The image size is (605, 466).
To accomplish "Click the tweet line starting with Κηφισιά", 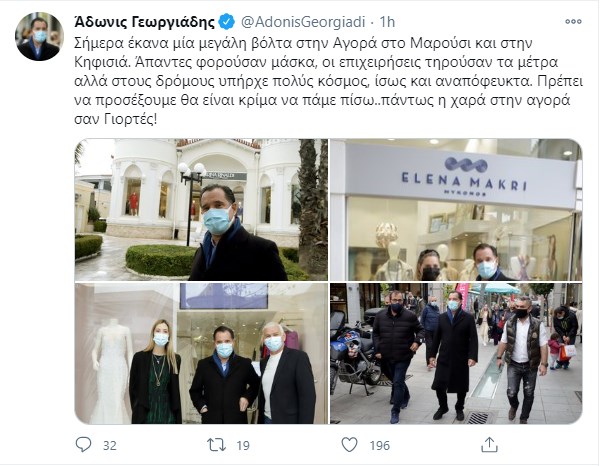I will [316, 62].
